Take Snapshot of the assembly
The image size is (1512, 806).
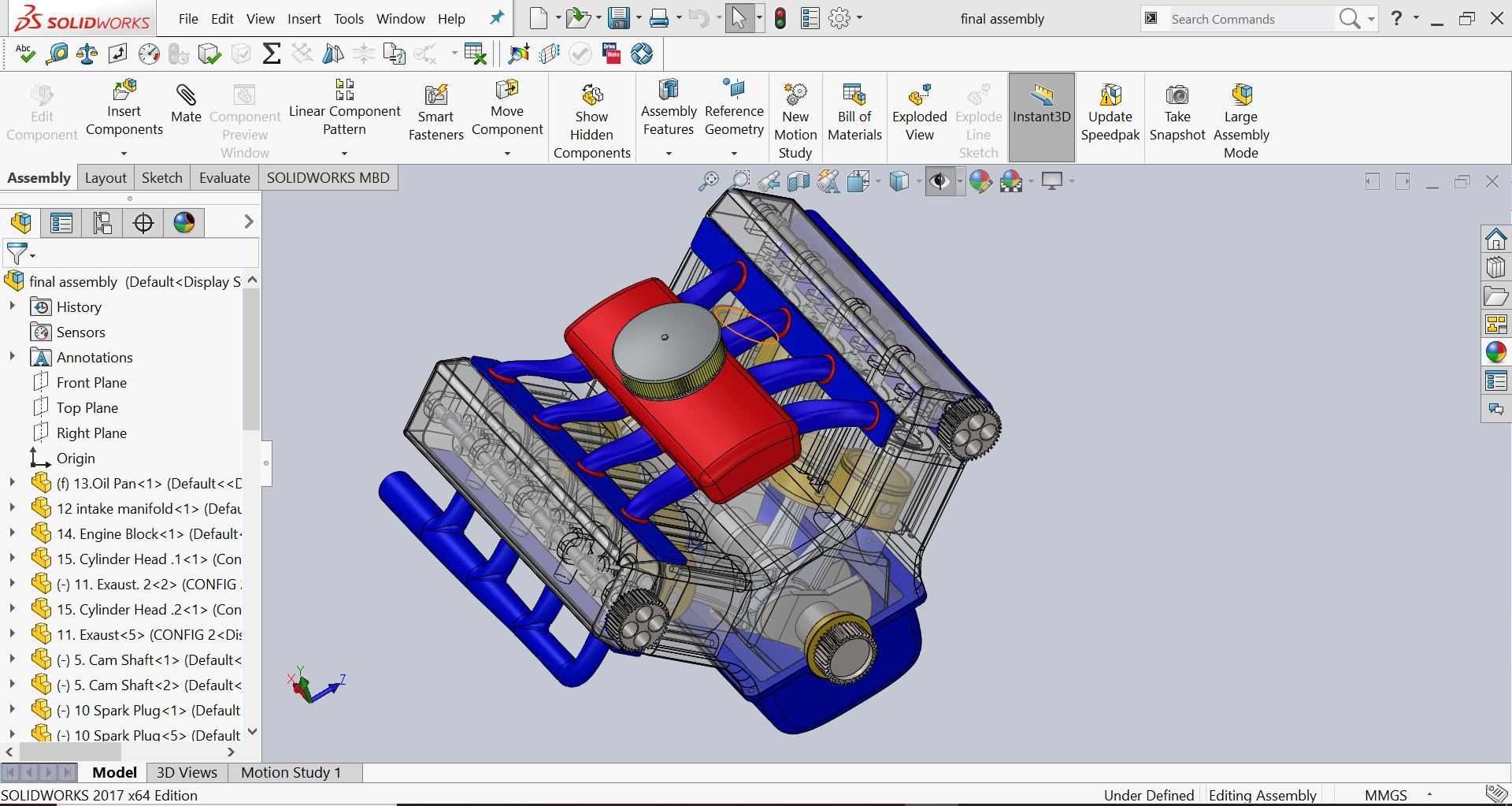pos(1177,113)
